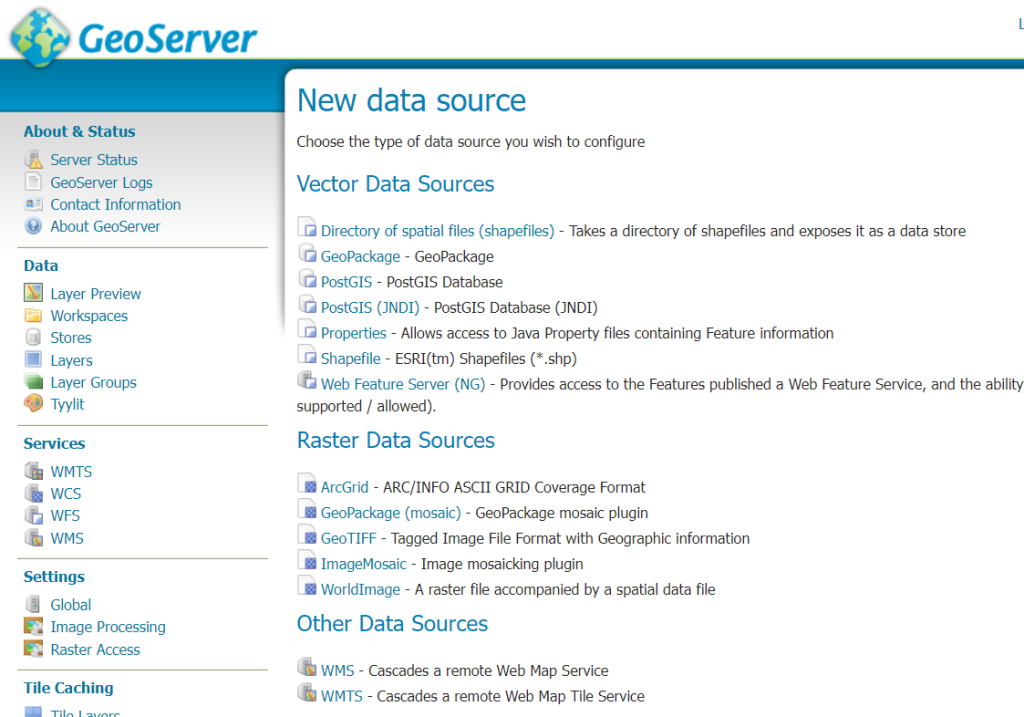Choose the PostGIS data source link
The image size is (1024, 717).
click(x=346, y=282)
